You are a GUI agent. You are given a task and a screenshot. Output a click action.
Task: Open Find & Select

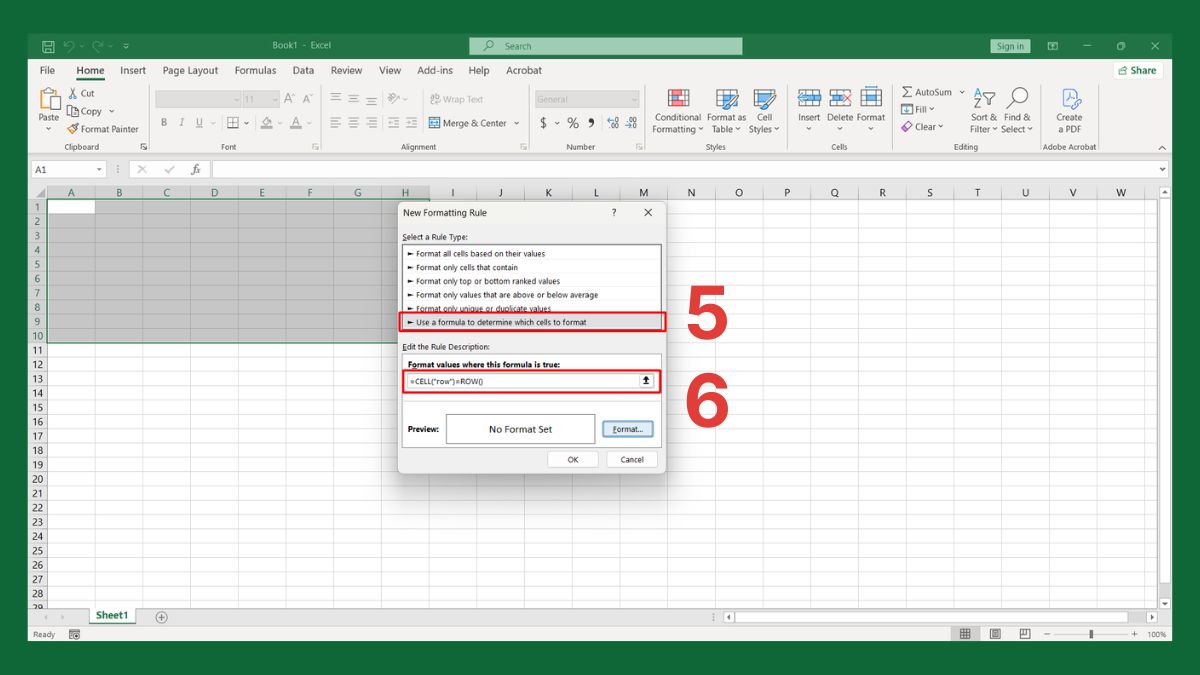pyautogui.click(x=1017, y=110)
